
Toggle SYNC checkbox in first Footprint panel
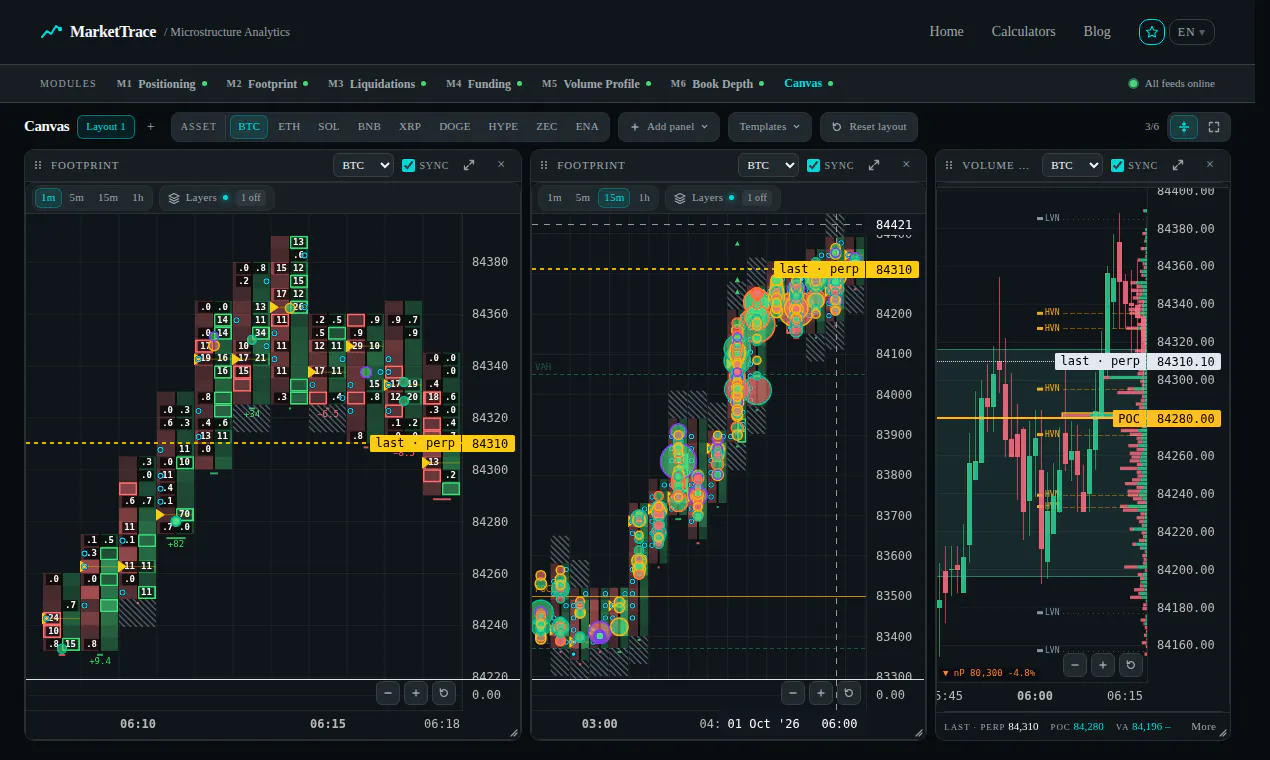[408, 165]
